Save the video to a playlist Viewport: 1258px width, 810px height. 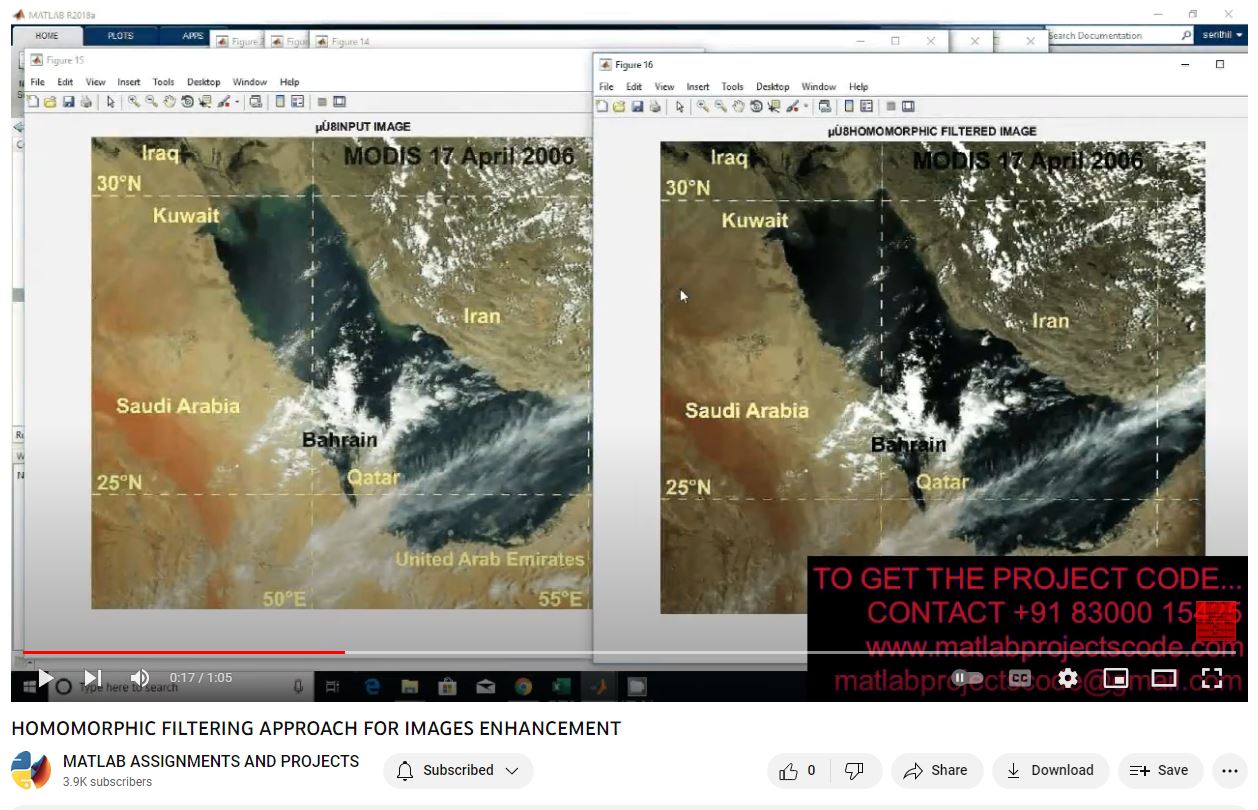(x=1159, y=771)
